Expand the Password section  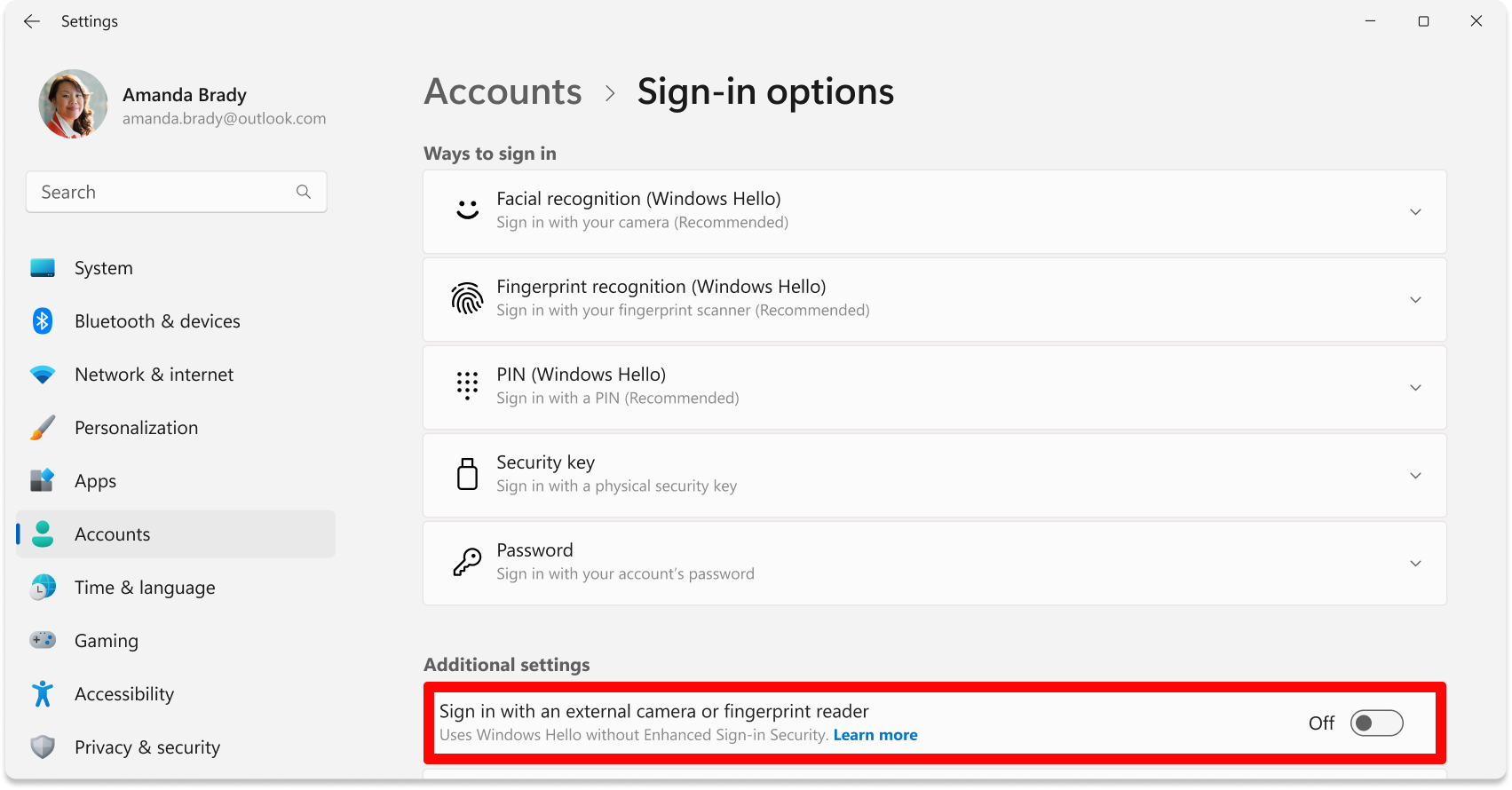pyautogui.click(x=1416, y=563)
